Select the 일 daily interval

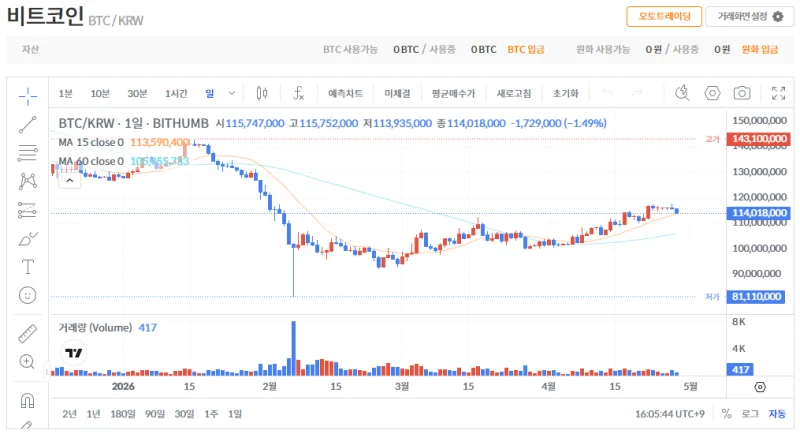click(x=210, y=93)
